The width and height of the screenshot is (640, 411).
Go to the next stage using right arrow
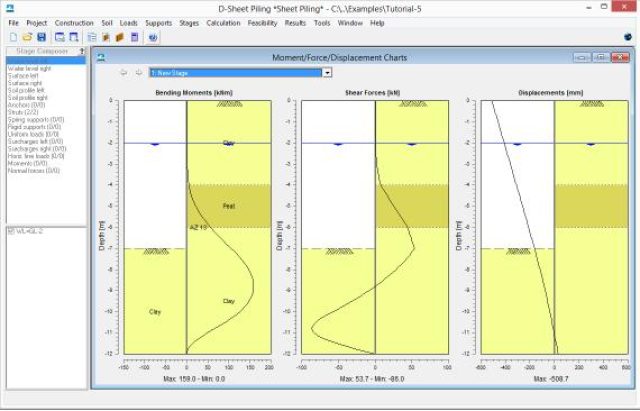click(137, 72)
